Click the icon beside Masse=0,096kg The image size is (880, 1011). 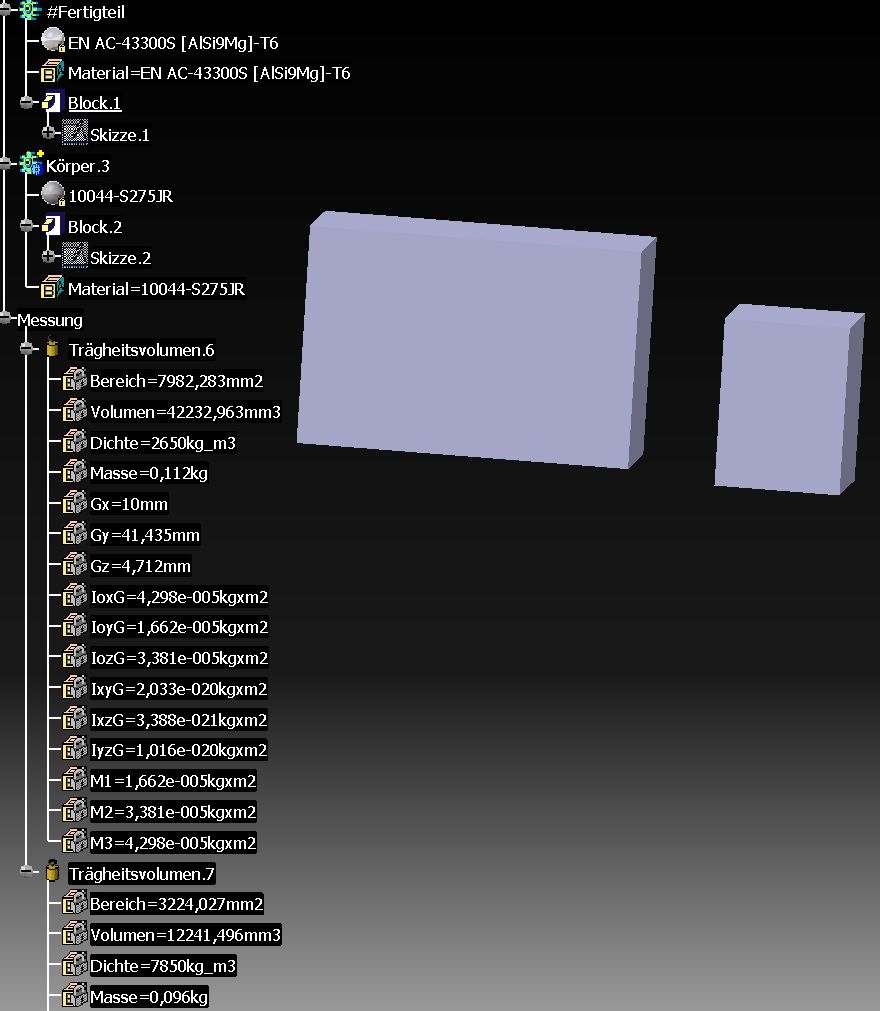(x=75, y=996)
